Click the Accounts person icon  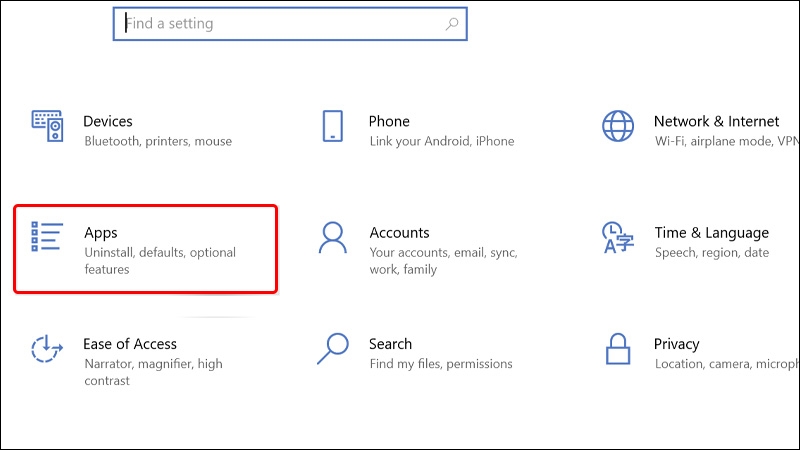333,237
